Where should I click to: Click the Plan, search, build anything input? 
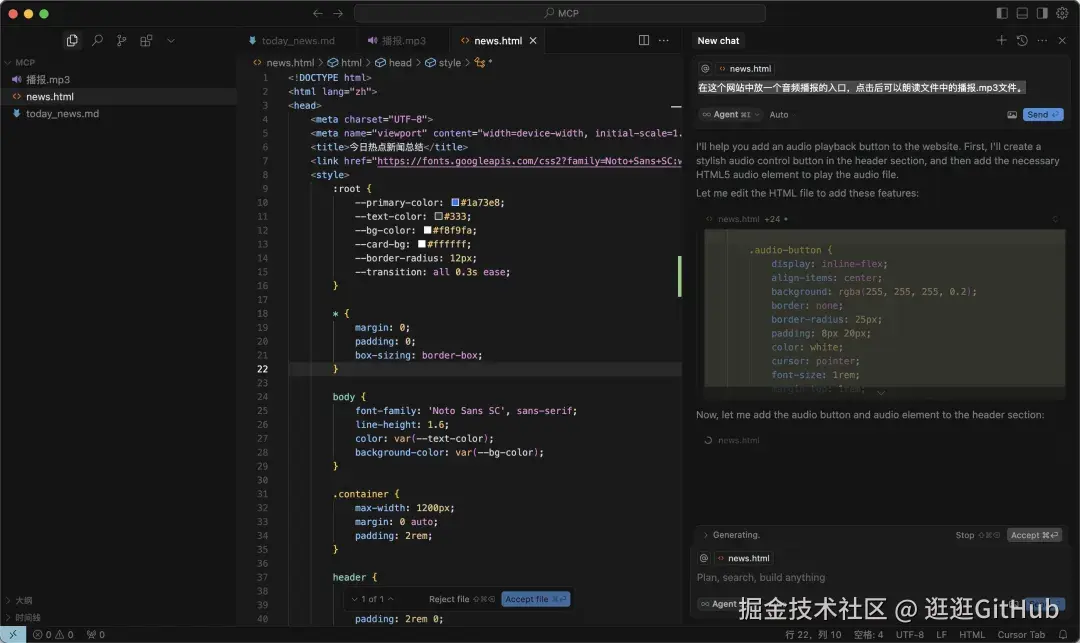(x=880, y=578)
